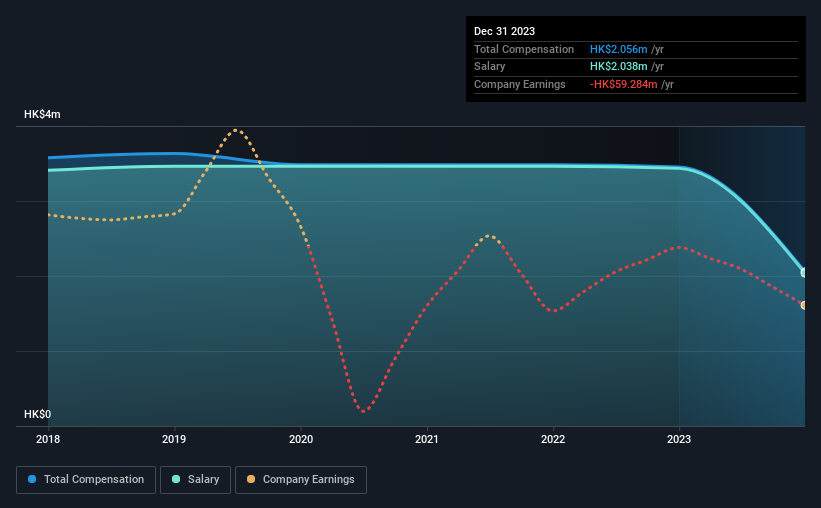Click the HK$0 y-axis label
The image size is (821, 508).
click(x=37, y=414)
